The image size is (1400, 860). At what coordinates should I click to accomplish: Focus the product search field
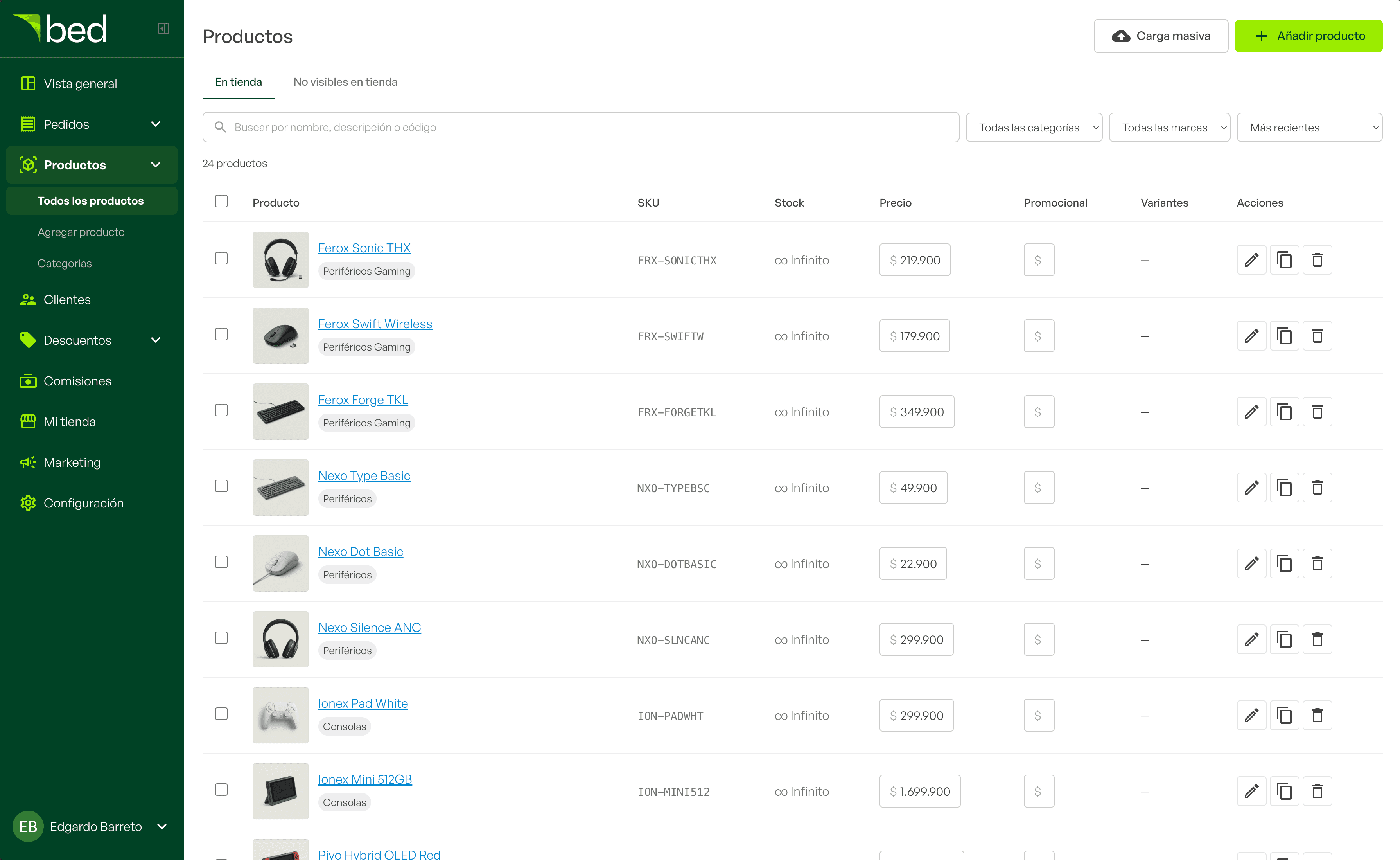point(580,128)
